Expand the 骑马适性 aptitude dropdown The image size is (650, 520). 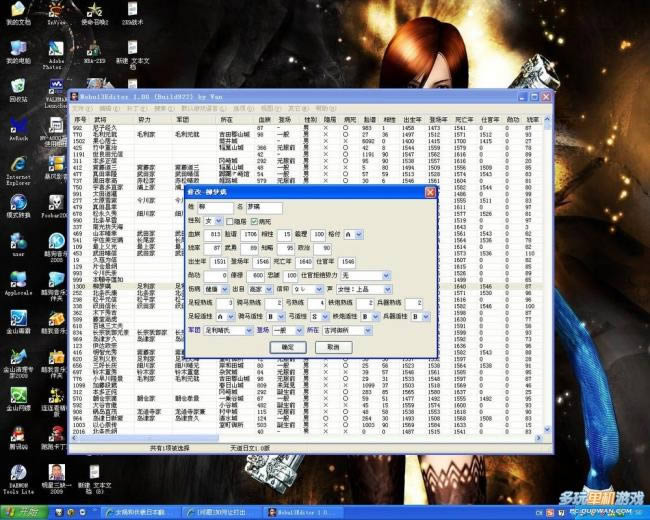(275, 317)
